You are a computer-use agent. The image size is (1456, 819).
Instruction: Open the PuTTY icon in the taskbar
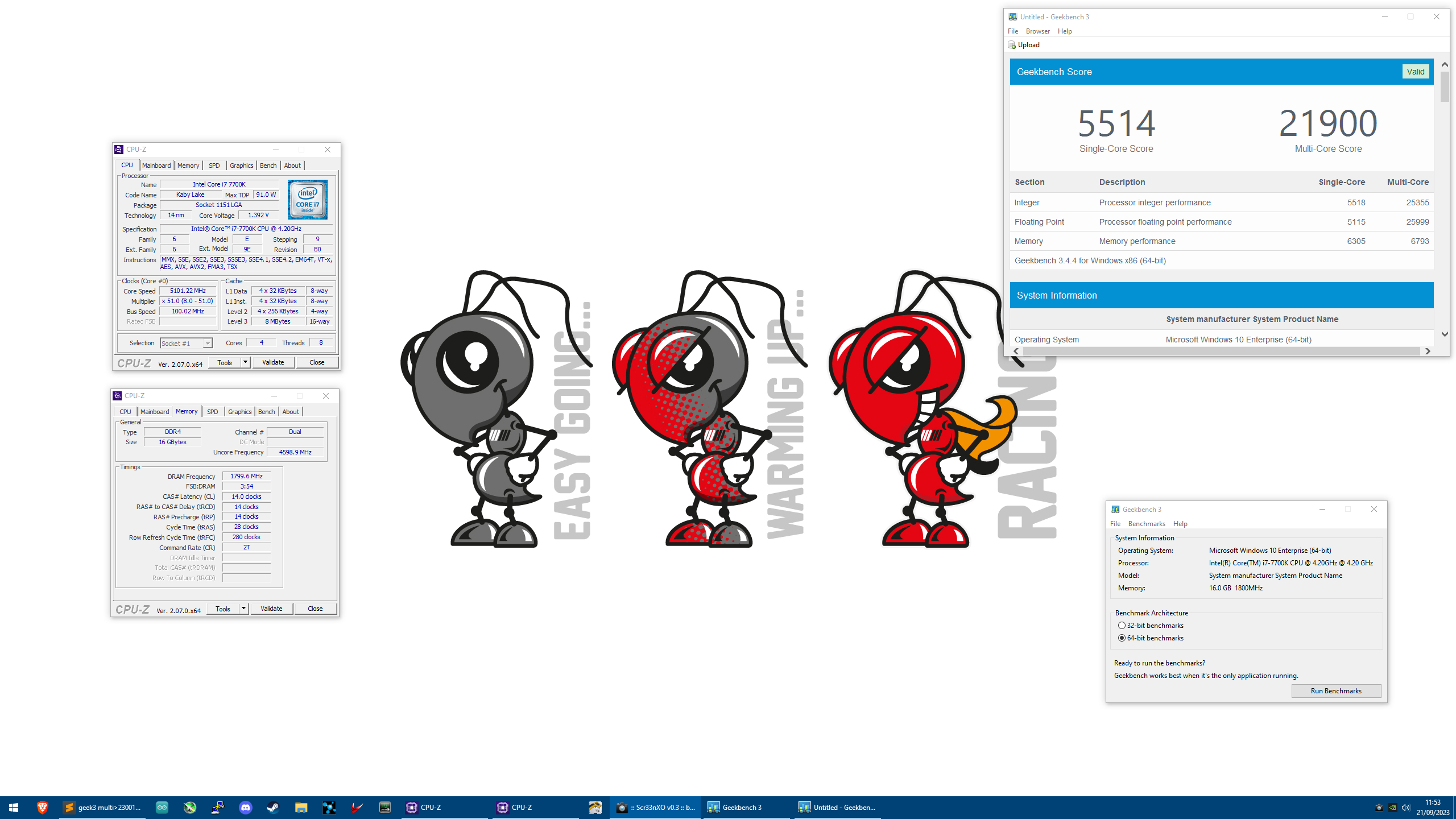coord(218,807)
